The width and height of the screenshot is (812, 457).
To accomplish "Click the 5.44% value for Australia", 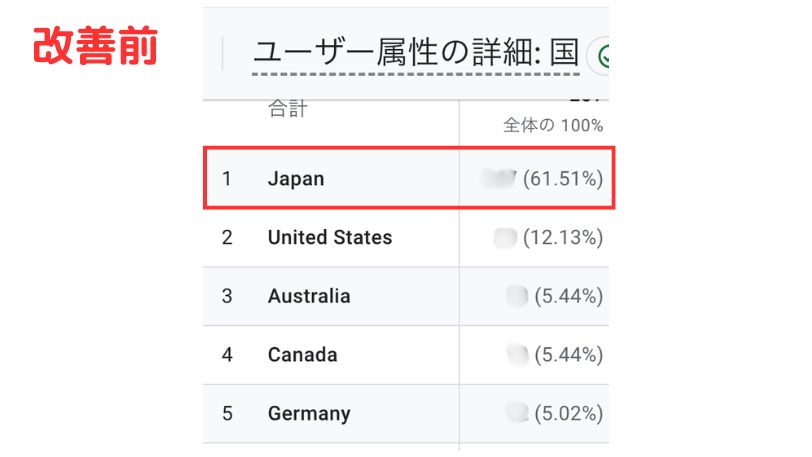I will [x=569, y=296].
